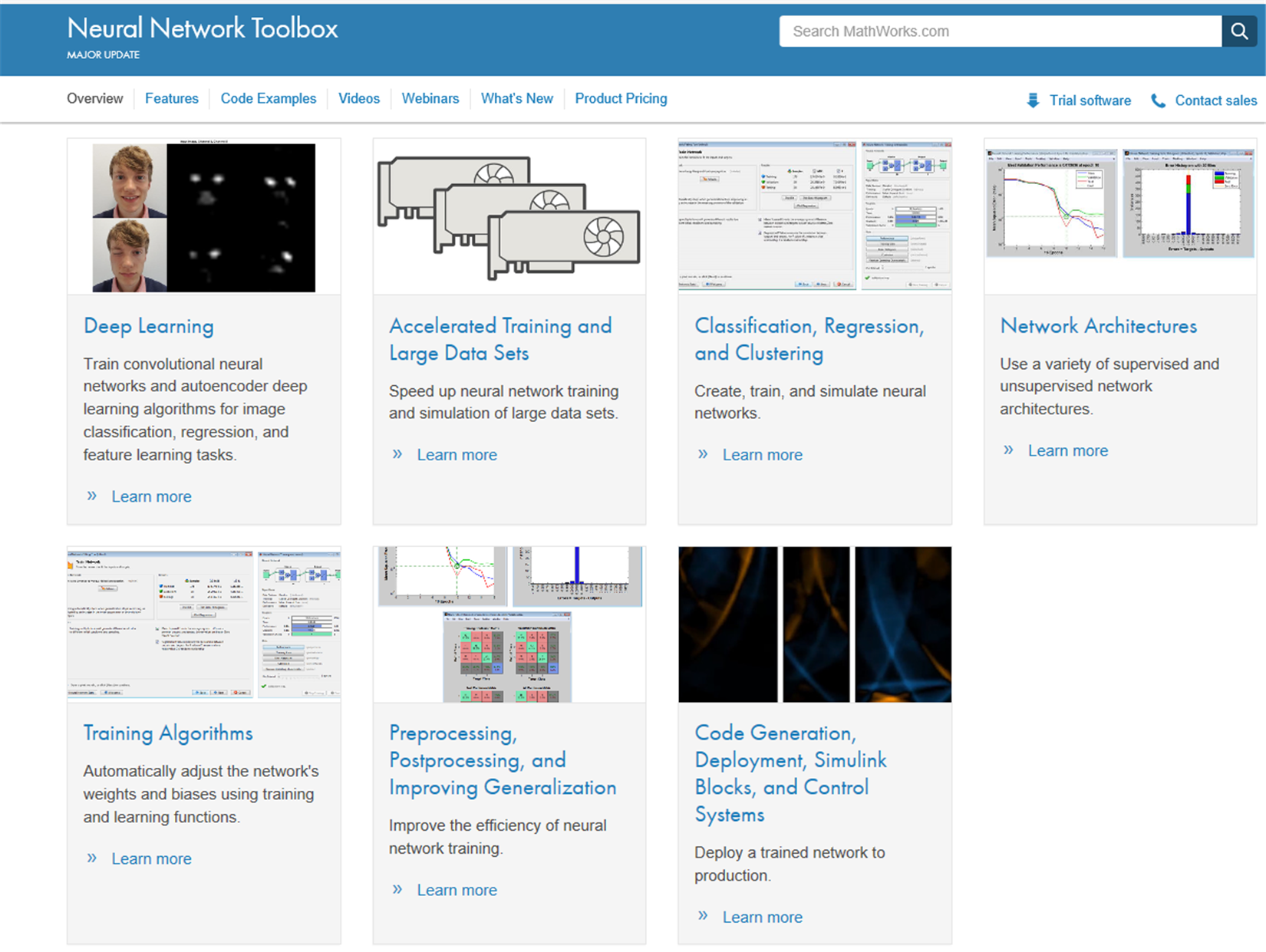Click Learn more under Training Algorithms
This screenshot has width=1266, height=952.
click(152, 858)
